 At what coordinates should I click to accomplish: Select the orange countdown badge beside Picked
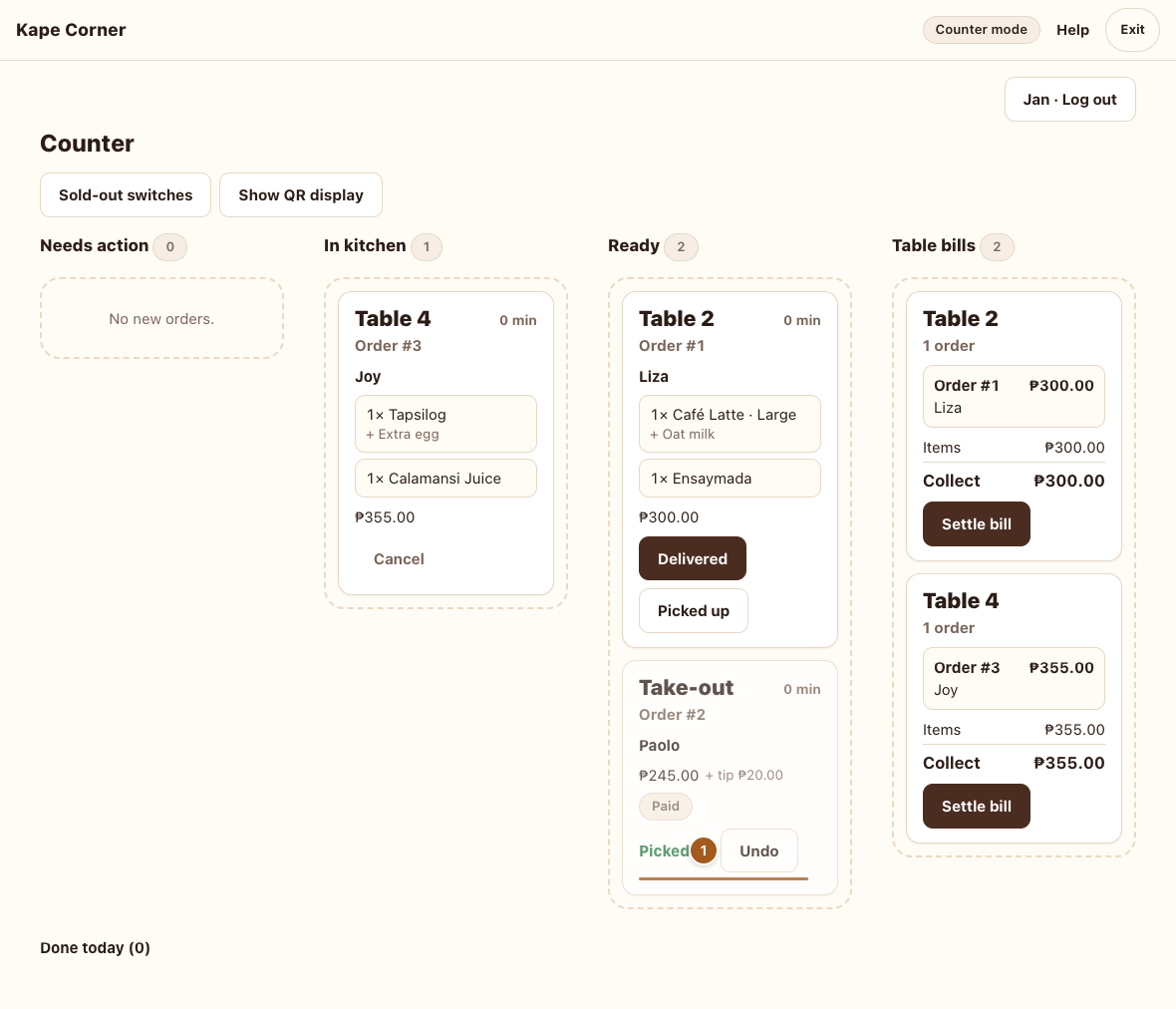[704, 850]
